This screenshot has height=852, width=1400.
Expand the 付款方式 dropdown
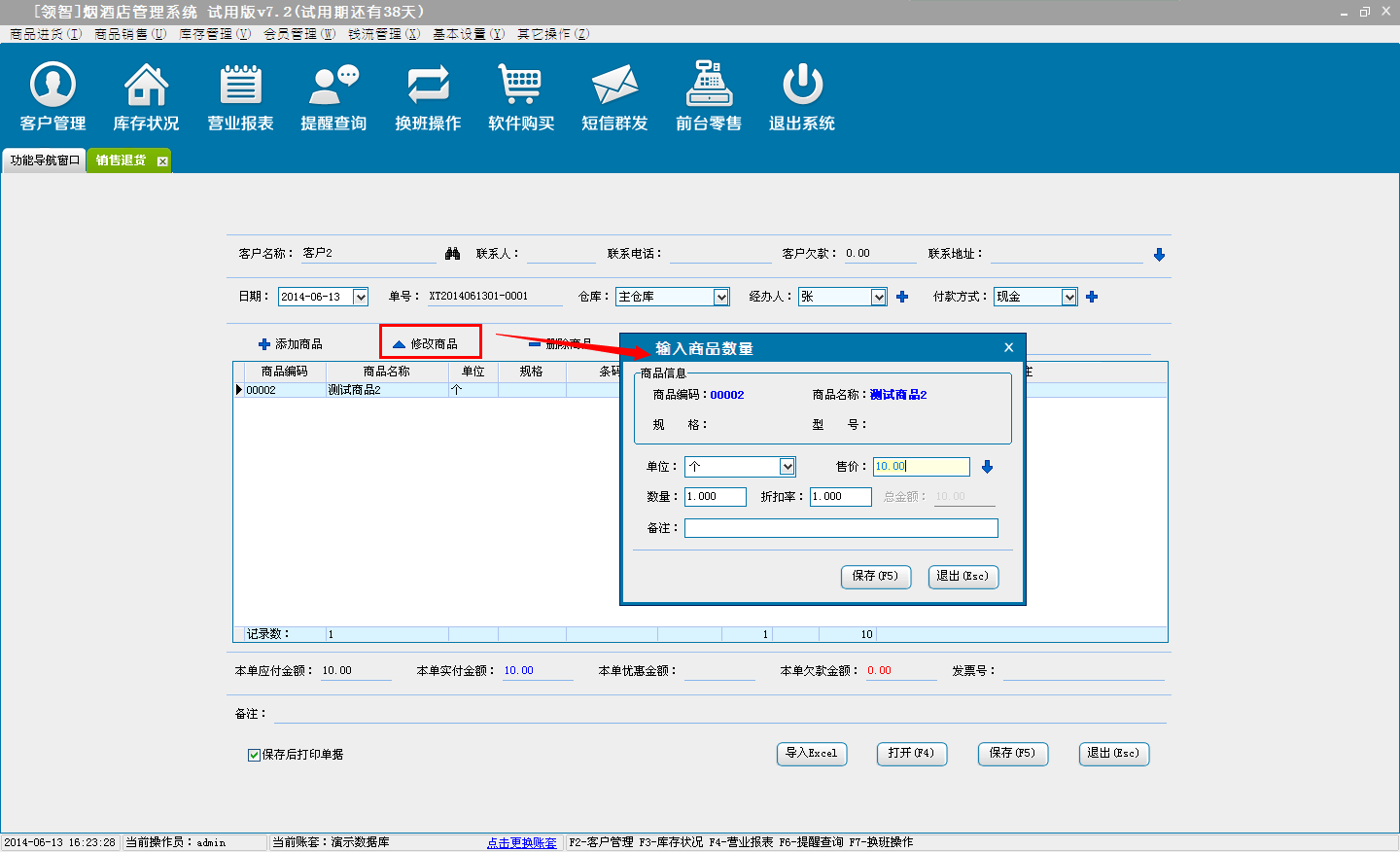[1069, 298]
